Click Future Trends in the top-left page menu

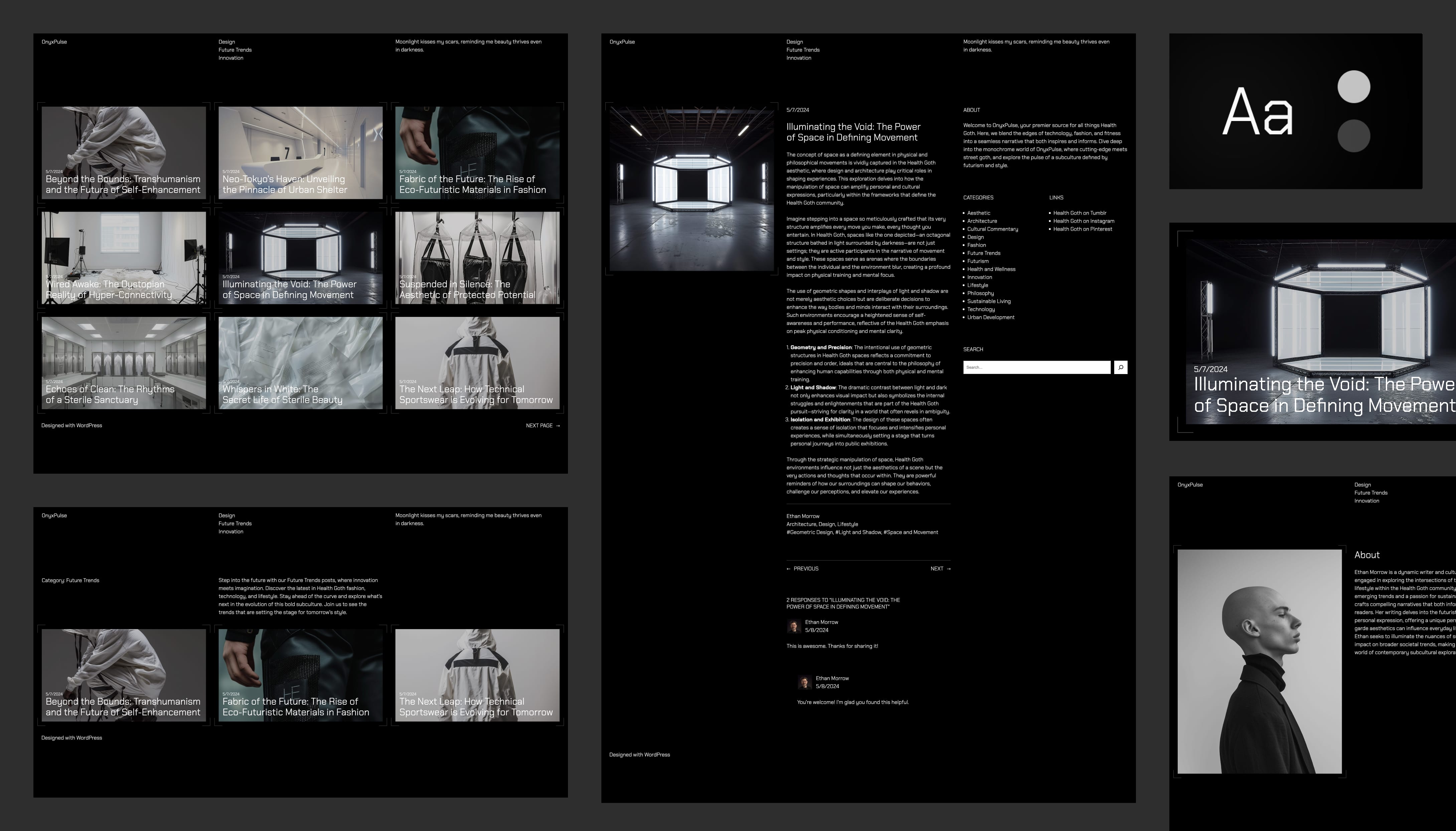[235, 50]
